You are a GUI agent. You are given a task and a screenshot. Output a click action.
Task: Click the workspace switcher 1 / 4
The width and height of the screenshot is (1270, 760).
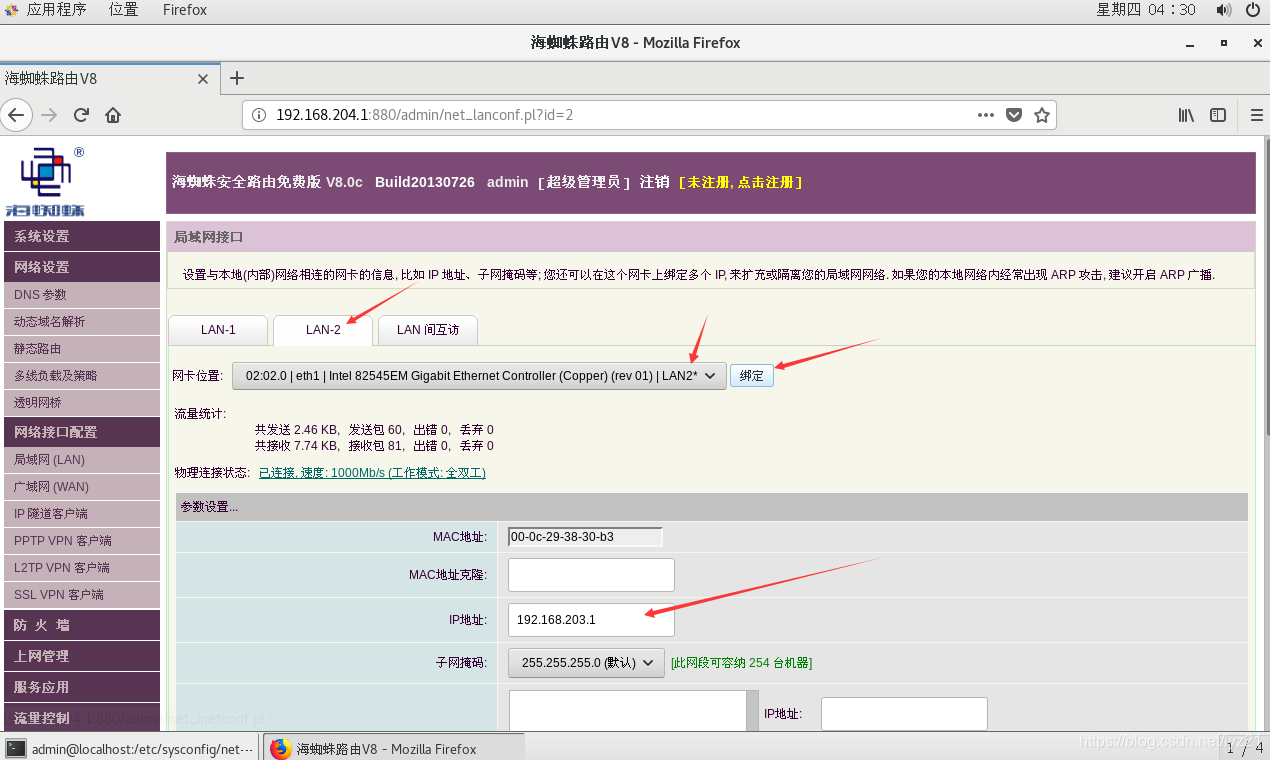tap(1244, 748)
